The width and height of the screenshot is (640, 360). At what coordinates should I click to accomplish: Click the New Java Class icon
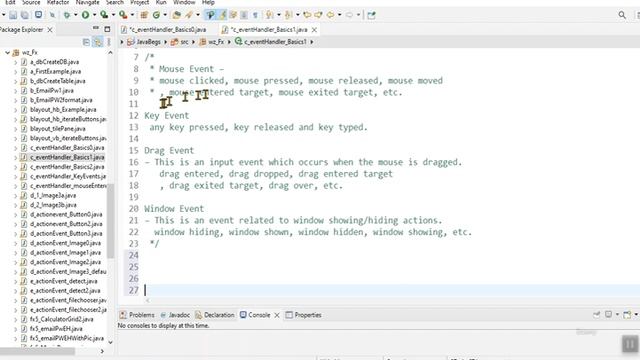[156, 15]
